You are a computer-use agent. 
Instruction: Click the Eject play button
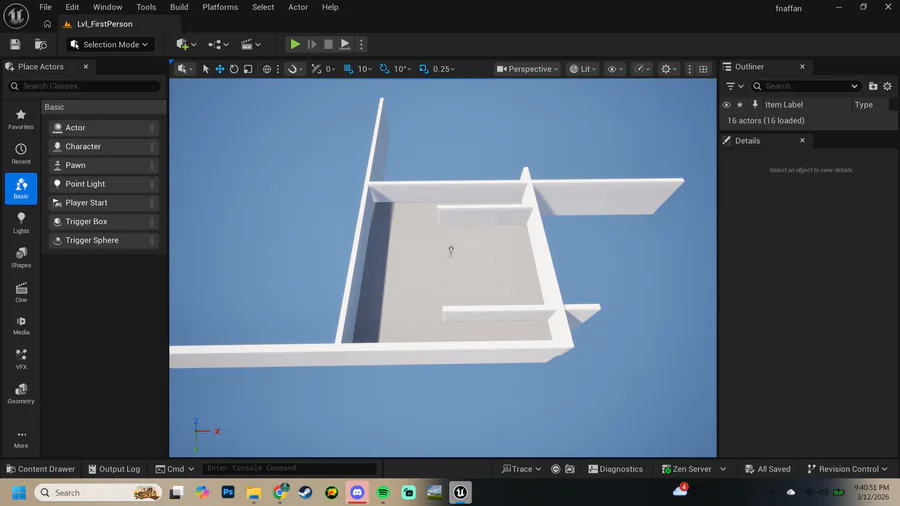tap(345, 44)
